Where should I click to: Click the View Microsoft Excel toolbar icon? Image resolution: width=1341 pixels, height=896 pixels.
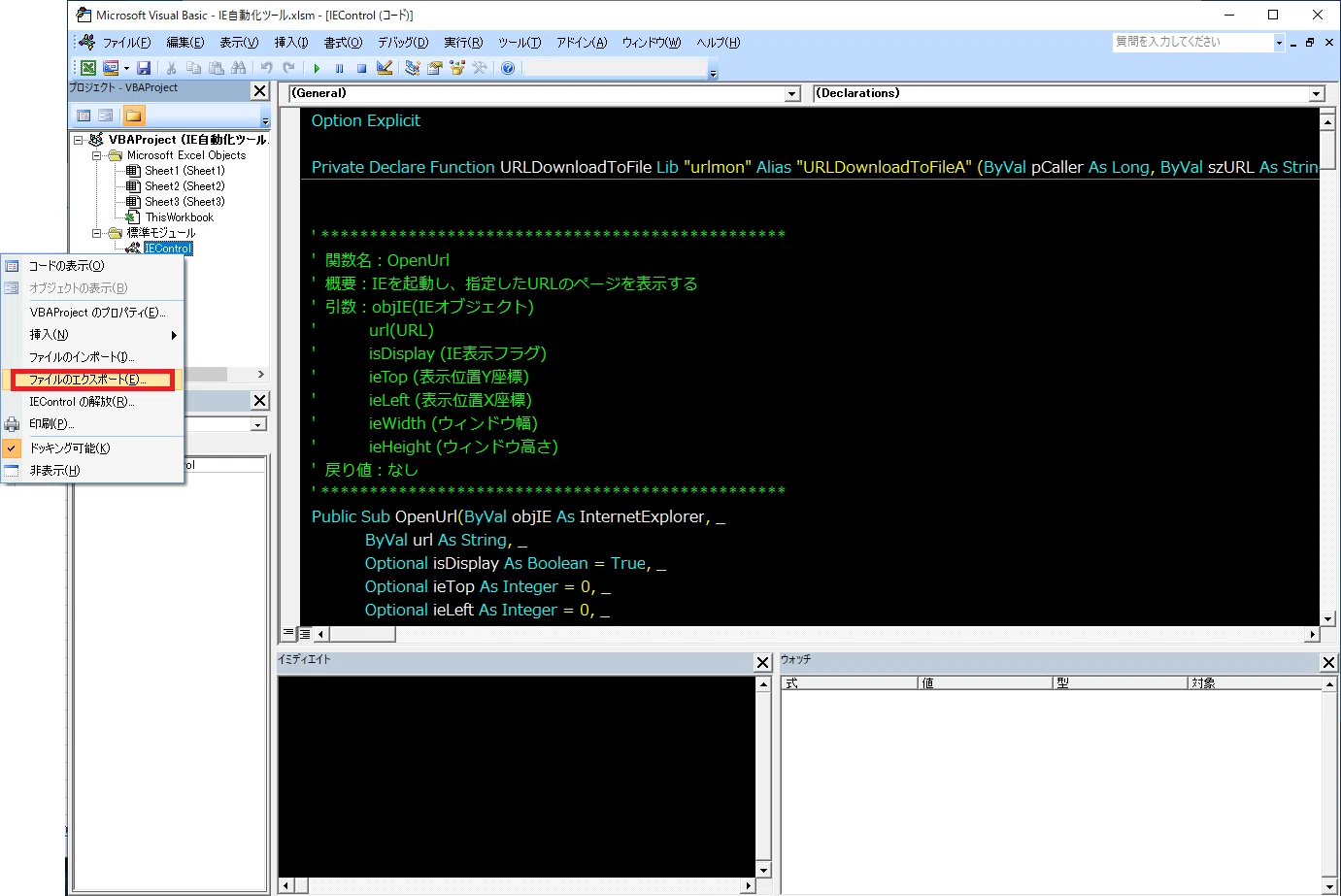[x=88, y=68]
